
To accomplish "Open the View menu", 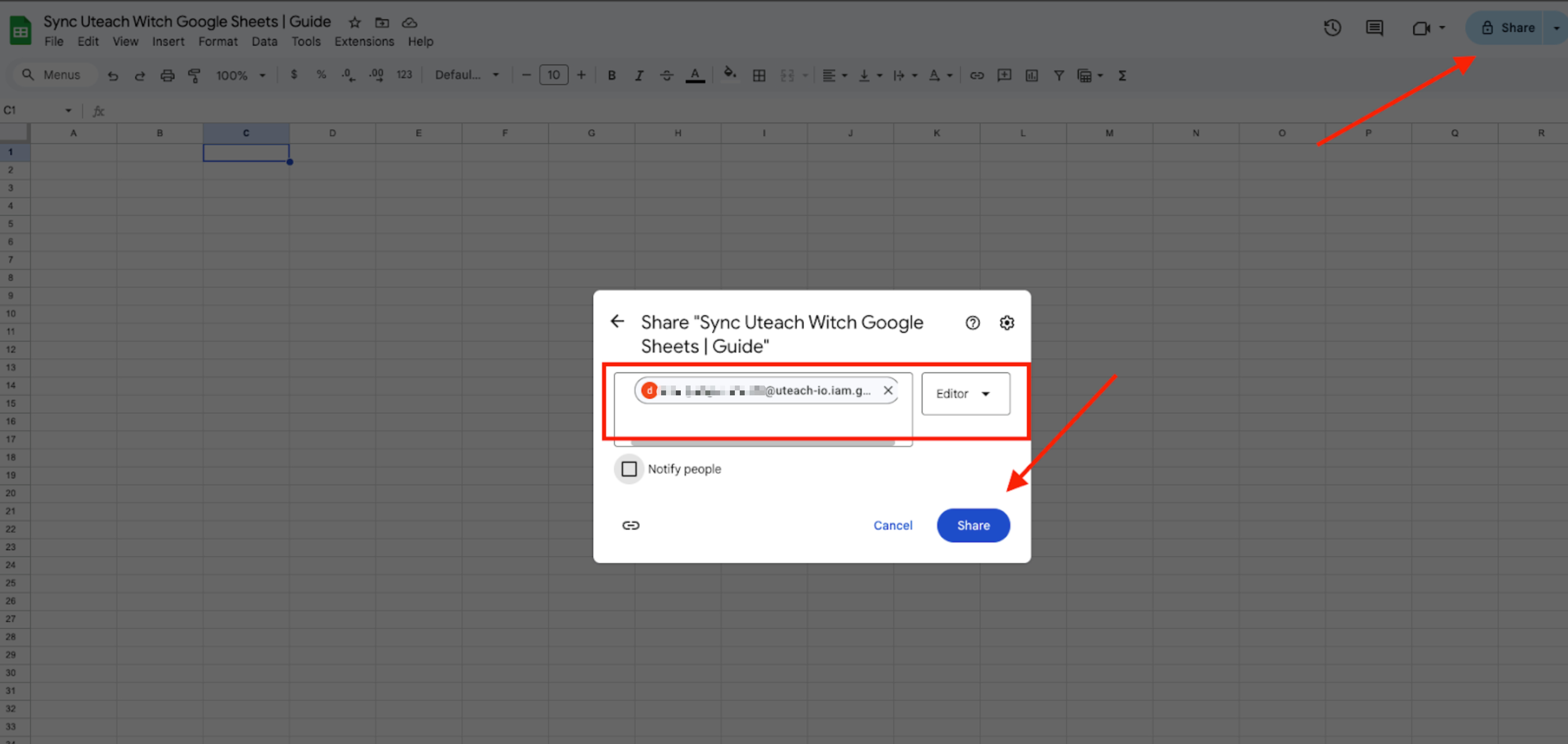I will 125,41.
